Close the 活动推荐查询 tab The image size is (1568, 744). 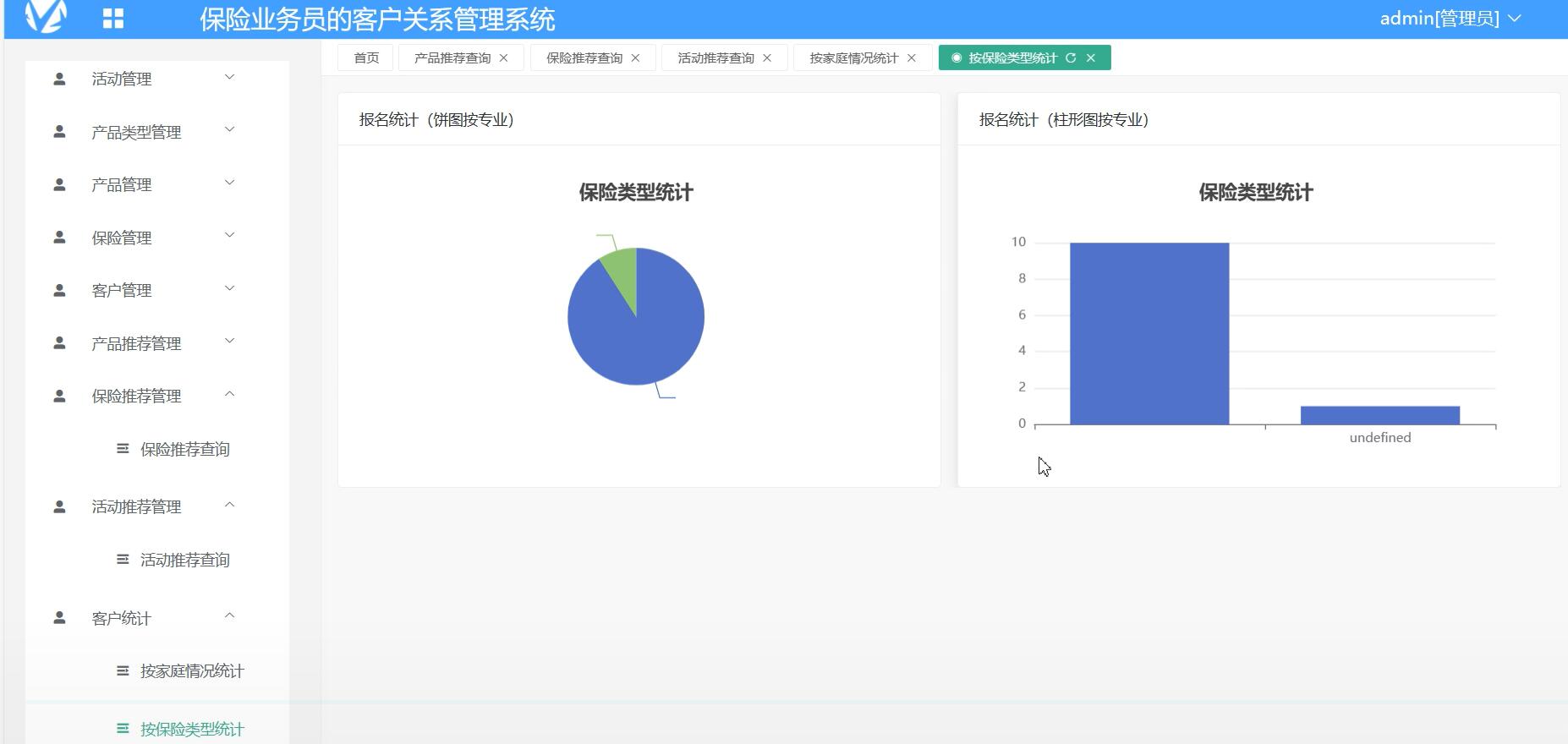click(767, 57)
